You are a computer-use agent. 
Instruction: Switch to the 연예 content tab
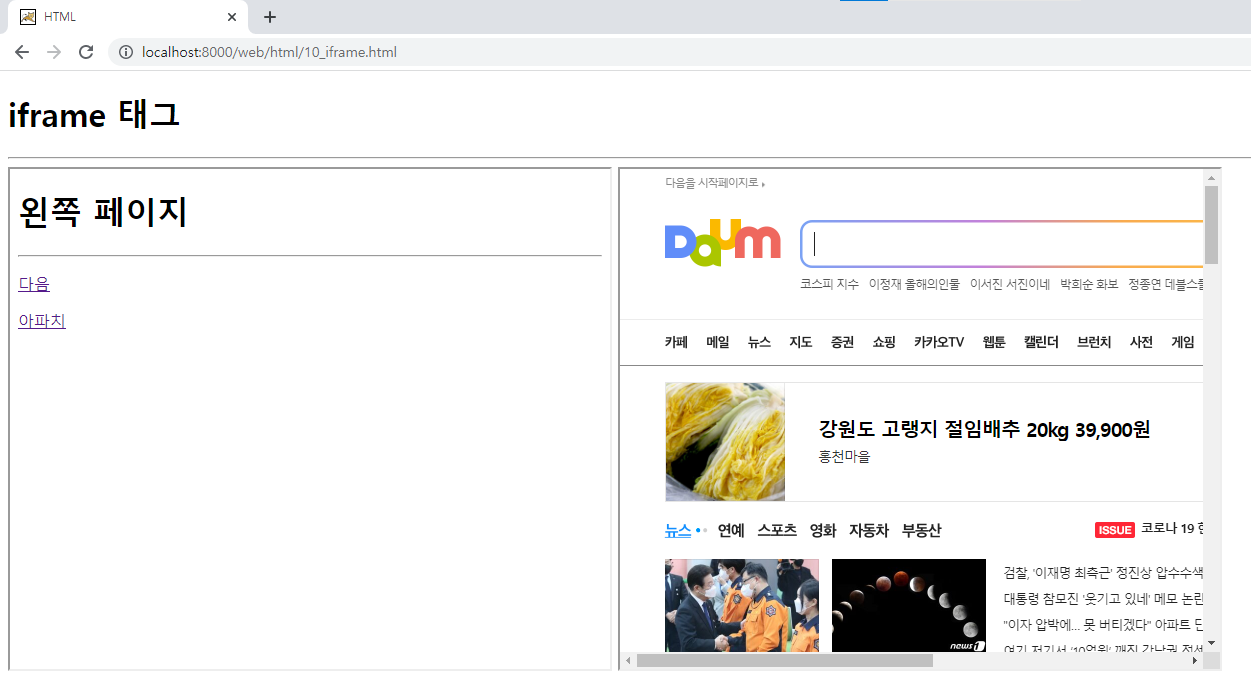[x=731, y=530]
